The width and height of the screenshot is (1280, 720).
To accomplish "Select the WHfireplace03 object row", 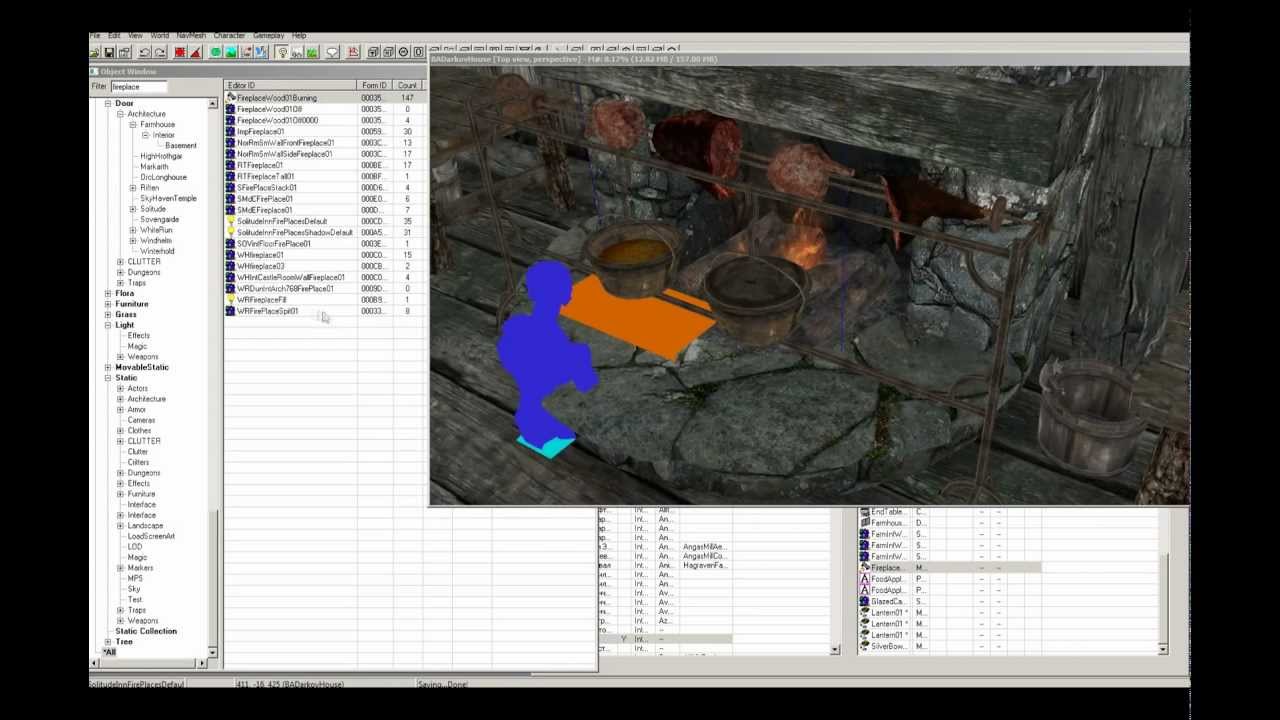I will tap(325, 266).
